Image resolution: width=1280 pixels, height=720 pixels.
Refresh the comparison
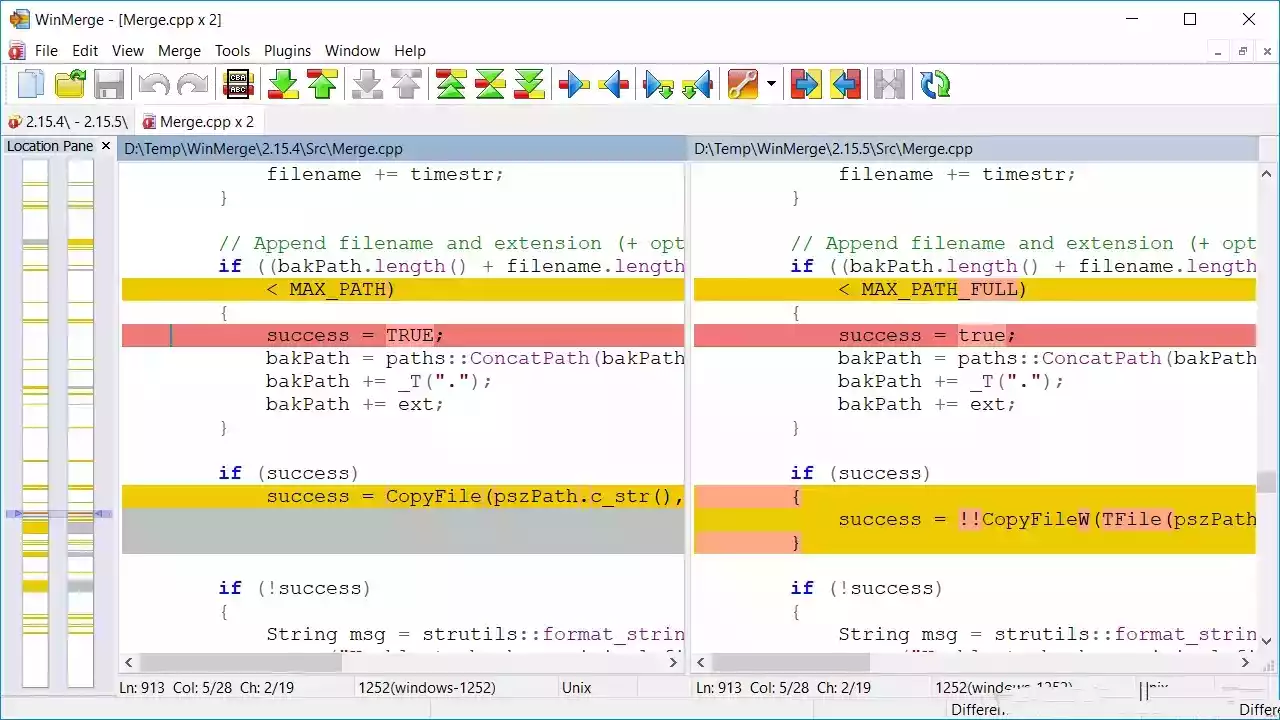[x=935, y=84]
